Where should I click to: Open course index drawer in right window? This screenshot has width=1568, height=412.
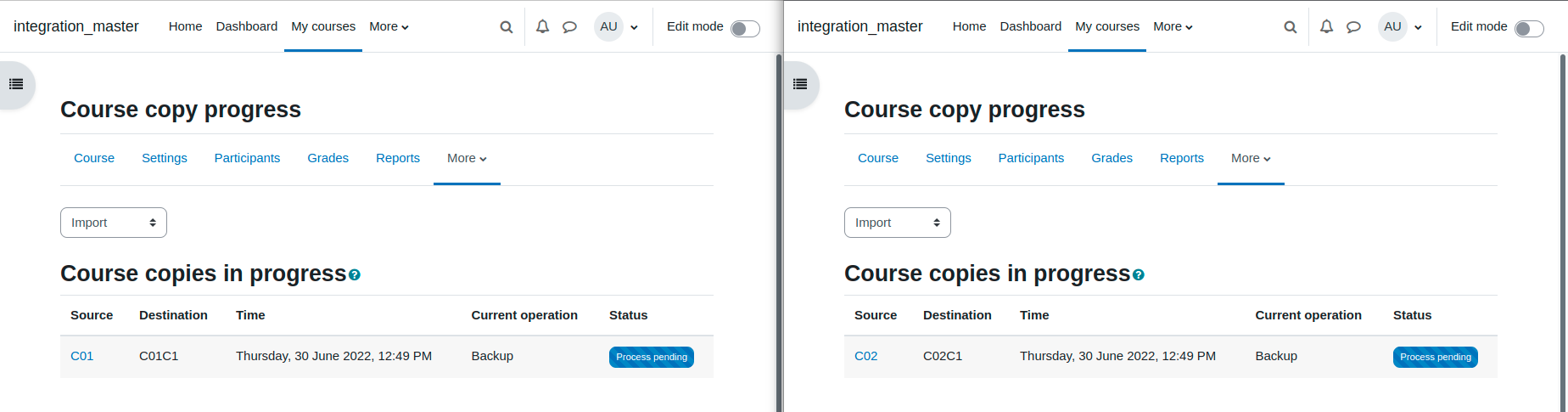click(x=800, y=84)
